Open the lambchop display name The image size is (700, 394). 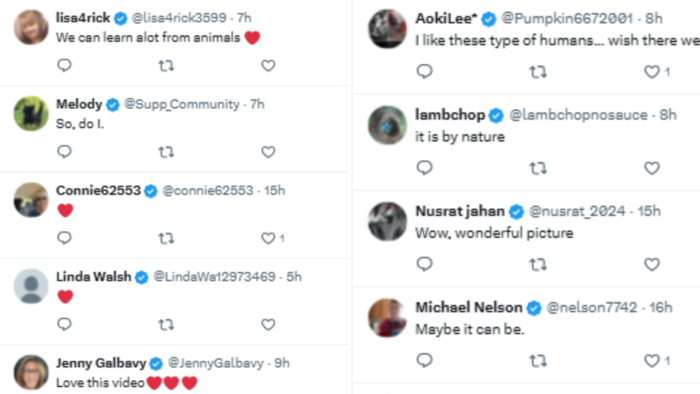450,115
